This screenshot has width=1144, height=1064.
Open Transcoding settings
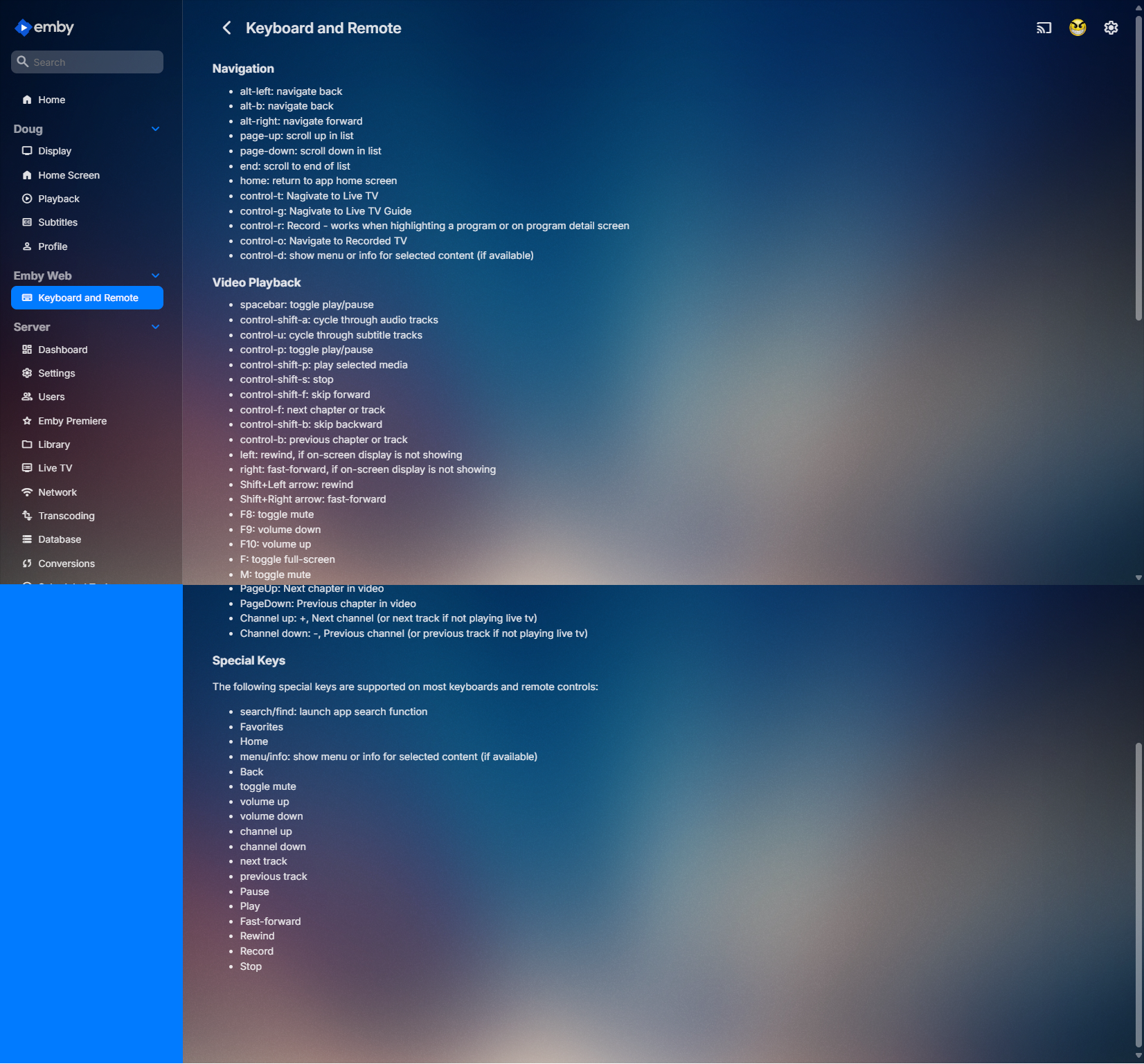(x=87, y=516)
